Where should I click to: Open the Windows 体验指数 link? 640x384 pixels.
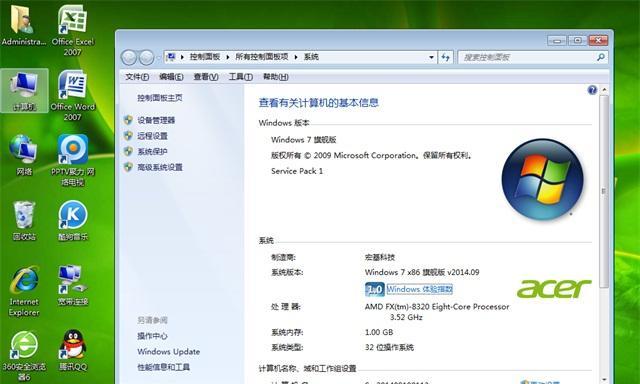click(420, 289)
